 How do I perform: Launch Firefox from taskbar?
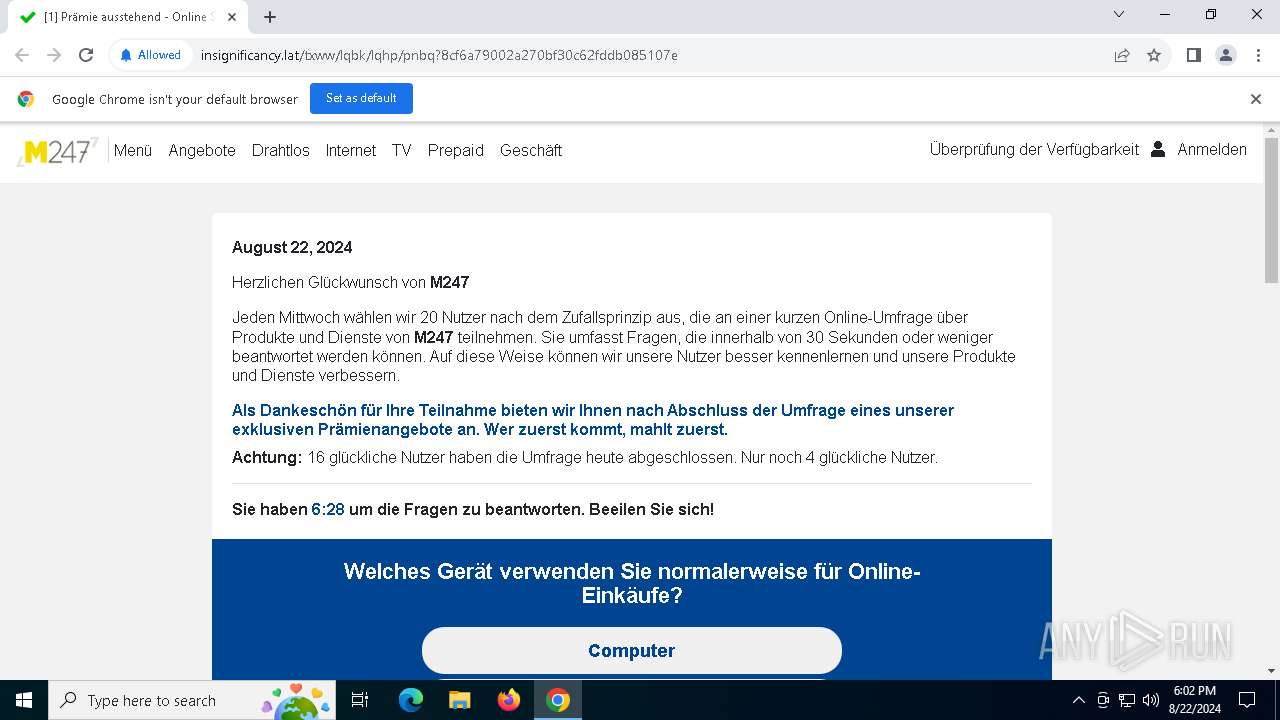click(x=509, y=700)
